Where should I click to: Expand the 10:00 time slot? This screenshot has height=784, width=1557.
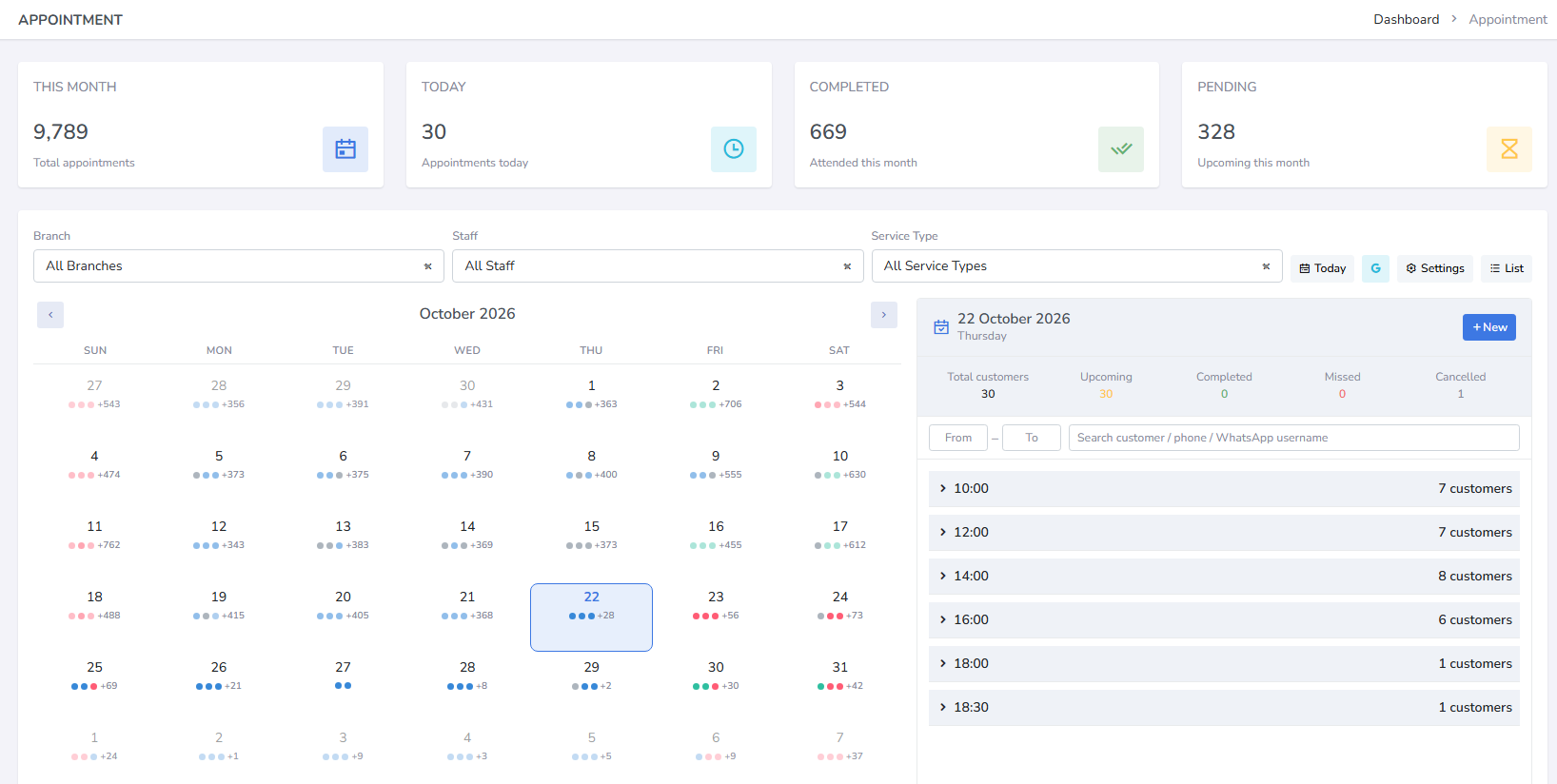[x=1224, y=489]
